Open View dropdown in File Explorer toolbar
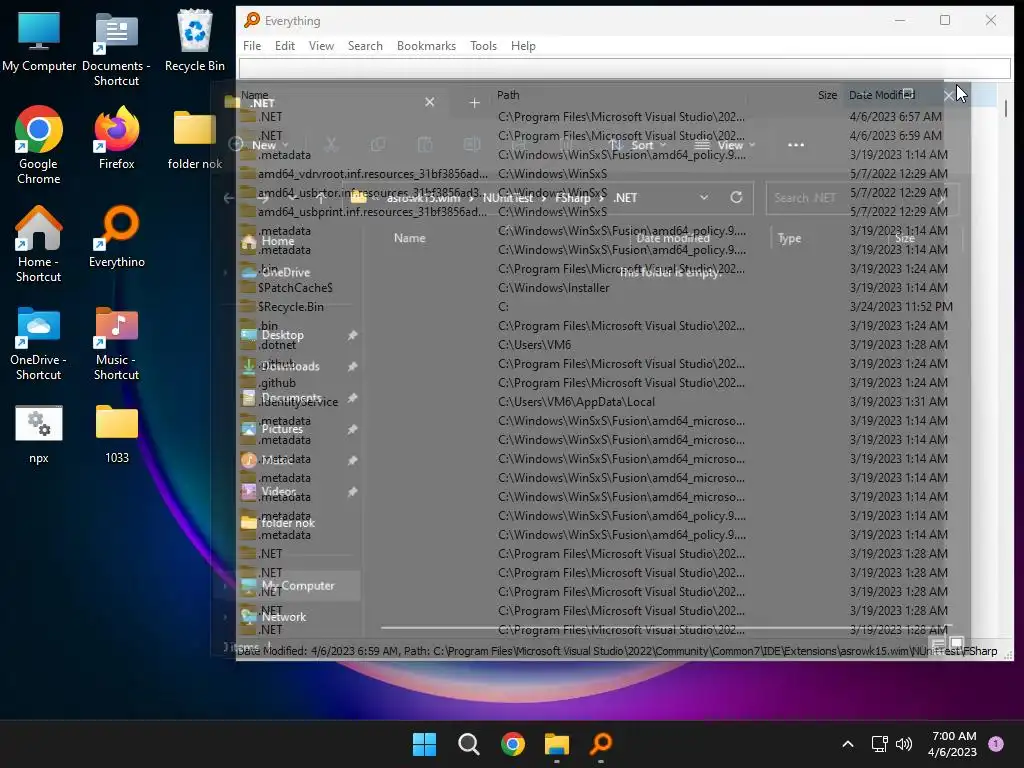 click(x=724, y=145)
